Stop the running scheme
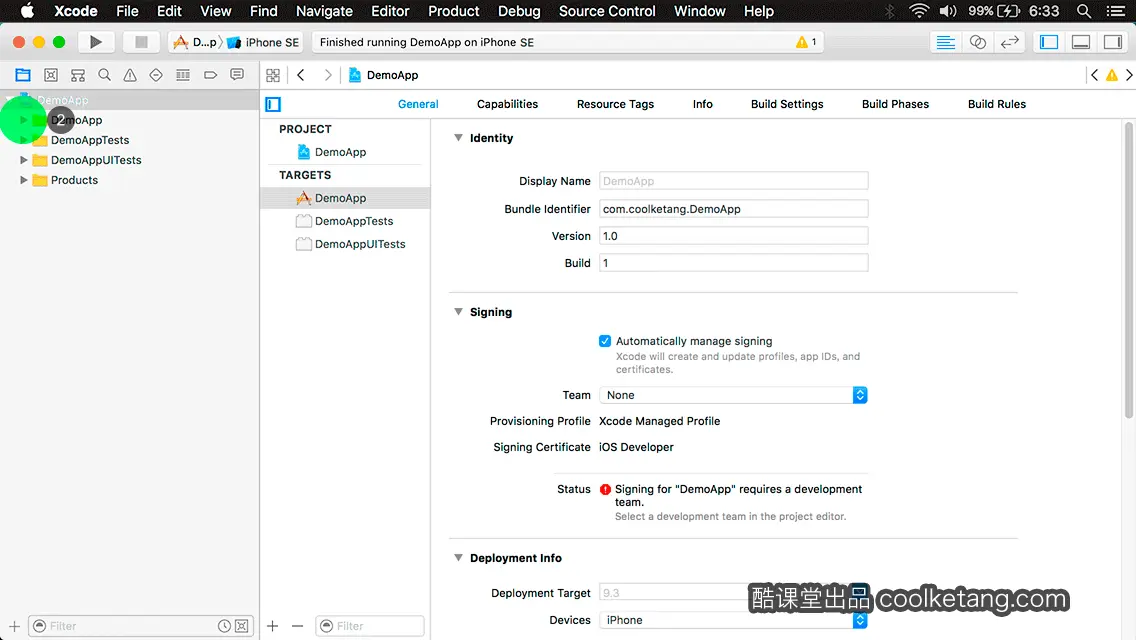The width and height of the screenshot is (1136, 640). coord(141,42)
